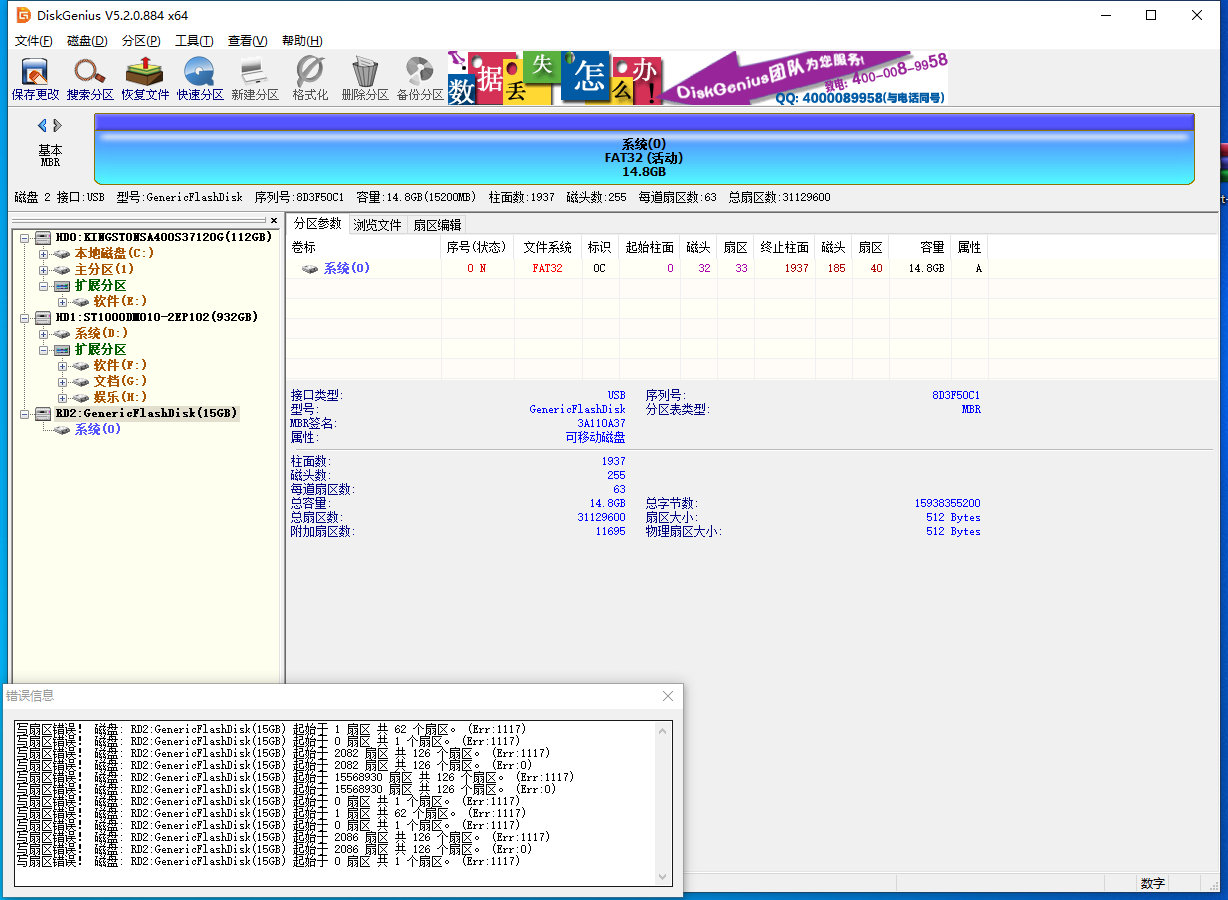Switch to the 分区参数 tab
Screen dimensions: 1228x900
(317, 224)
